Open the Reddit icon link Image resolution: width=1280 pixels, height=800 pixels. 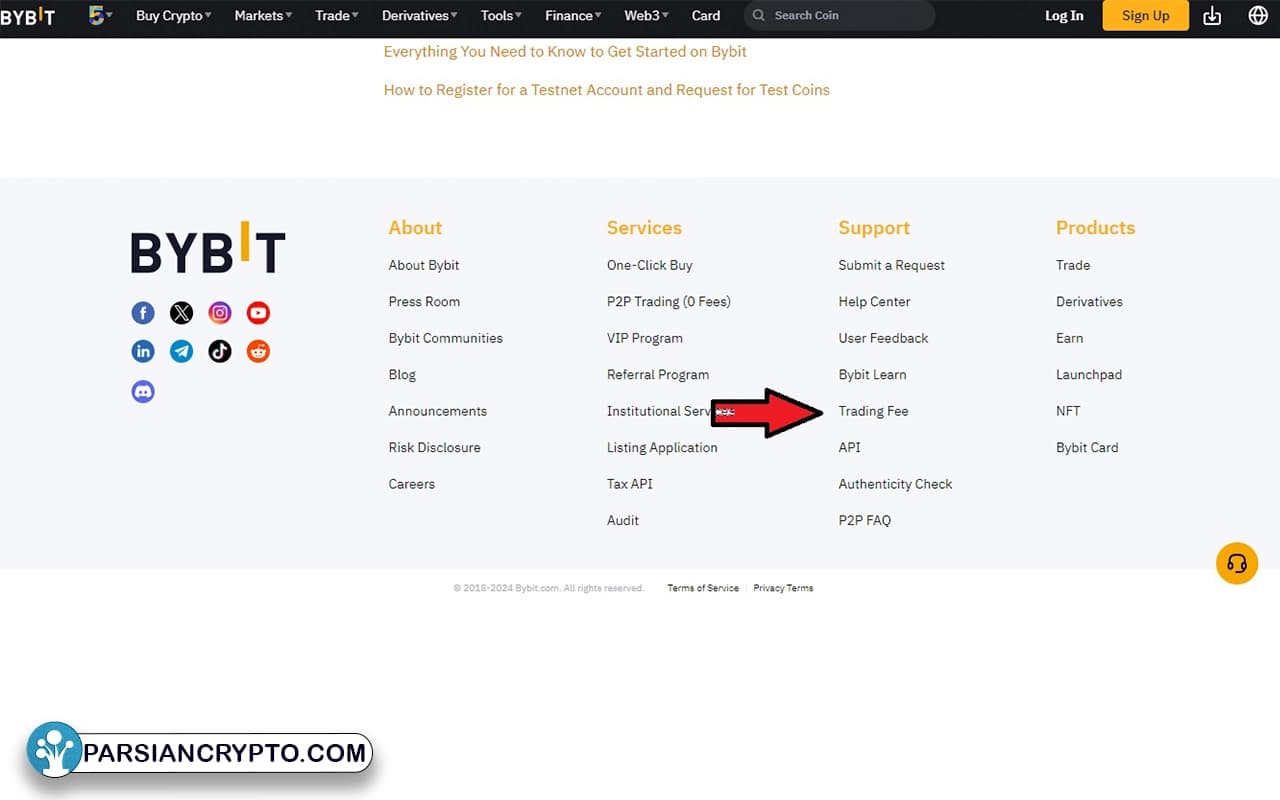(x=258, y=351)
